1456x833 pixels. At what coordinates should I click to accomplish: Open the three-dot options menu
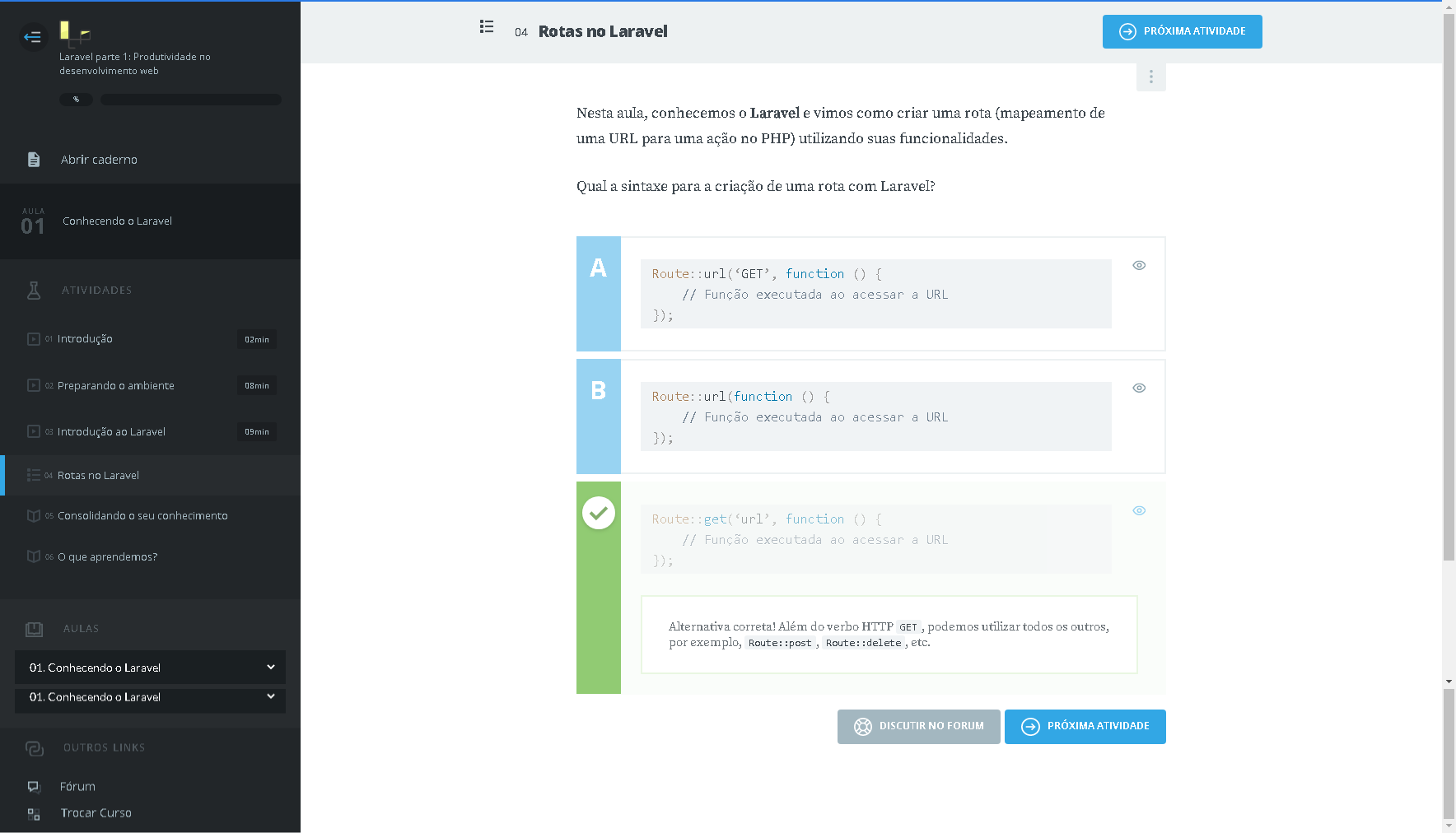[x=1150, y=77]
